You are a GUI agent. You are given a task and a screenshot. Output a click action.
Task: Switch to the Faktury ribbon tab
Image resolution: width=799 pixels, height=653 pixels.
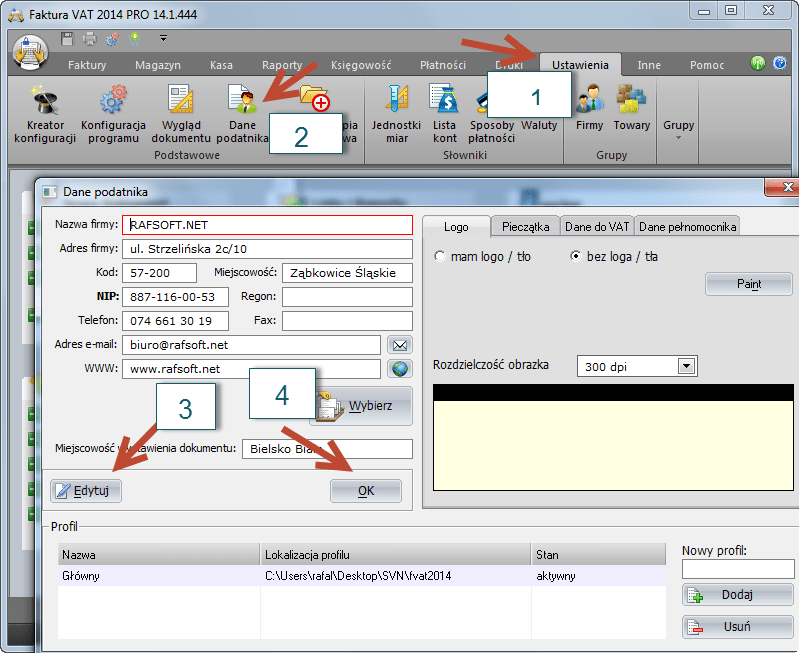click(x=87, y=65)
